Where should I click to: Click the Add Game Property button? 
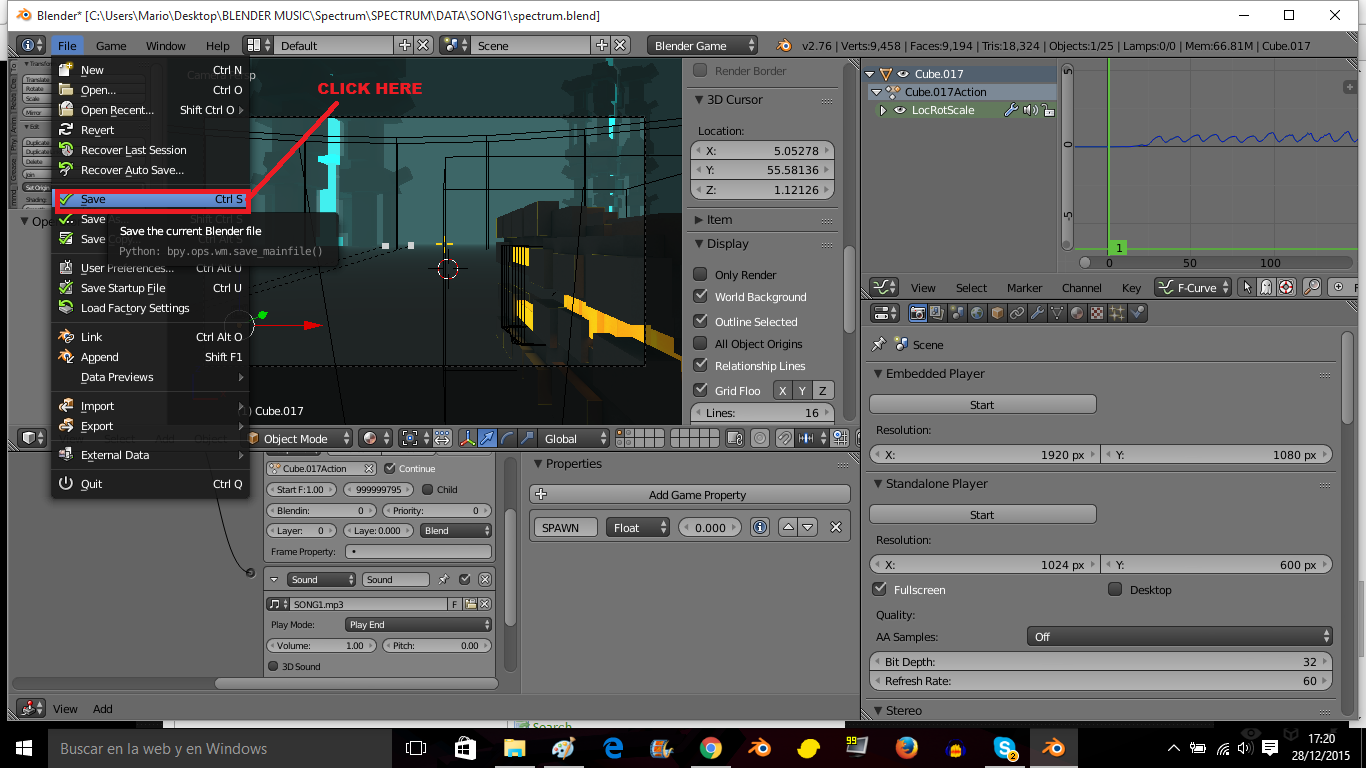(689, 494)
